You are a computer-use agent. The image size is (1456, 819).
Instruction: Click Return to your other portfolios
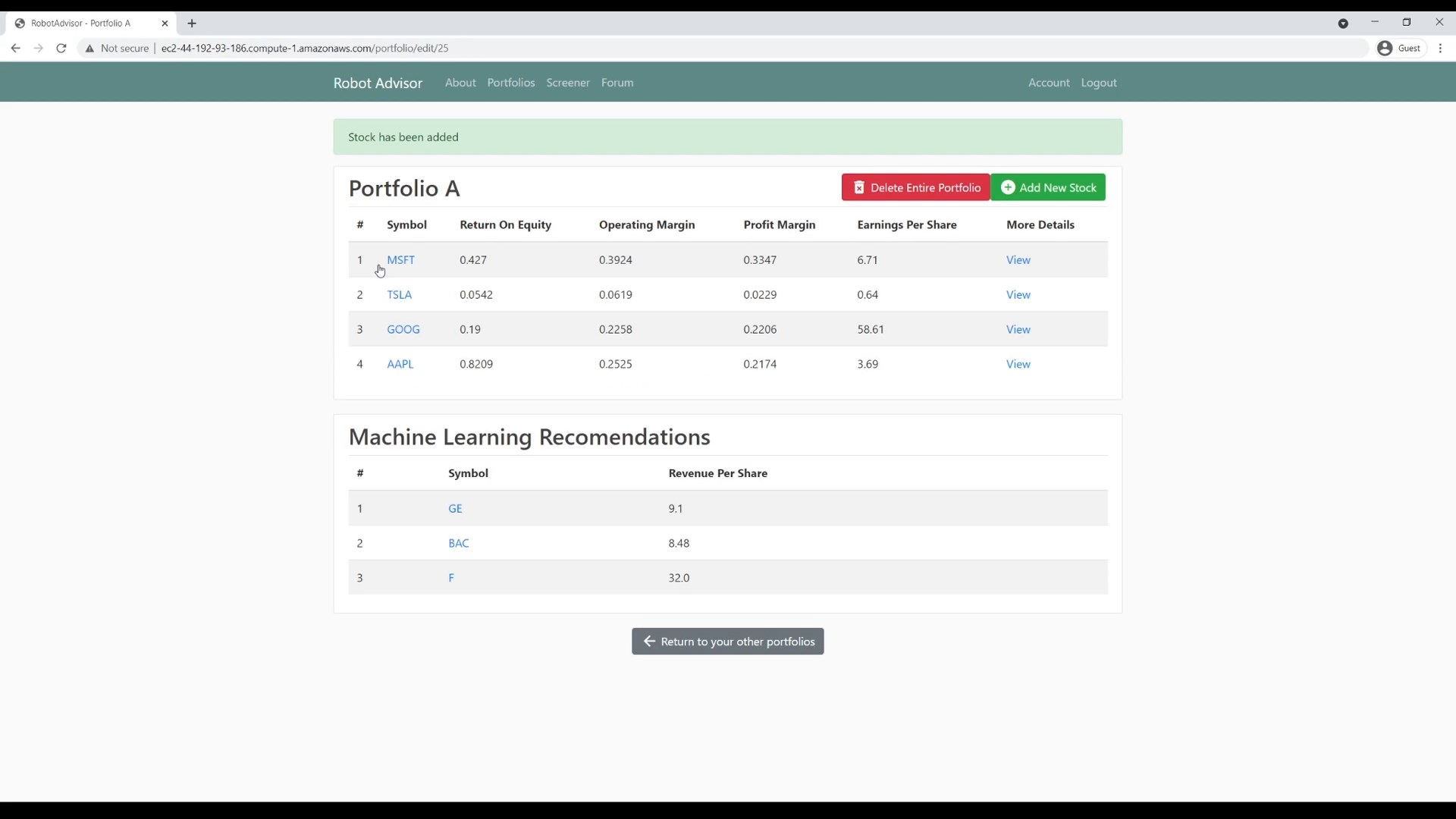[x=726, y=642]
